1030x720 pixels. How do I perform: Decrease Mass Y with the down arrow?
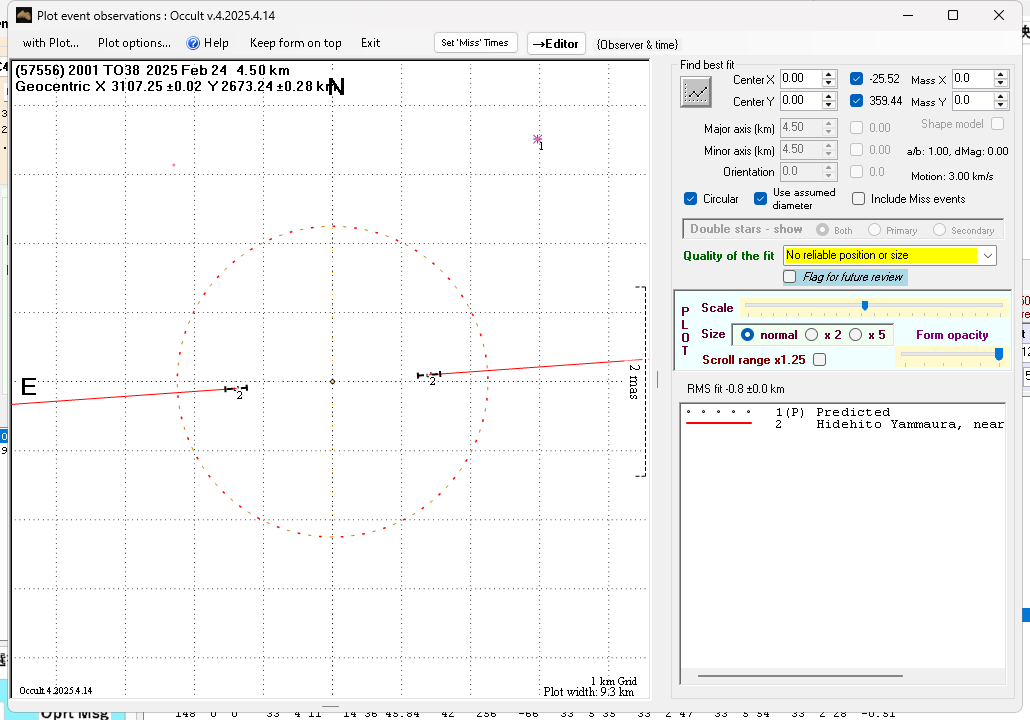pos(1001,105)
